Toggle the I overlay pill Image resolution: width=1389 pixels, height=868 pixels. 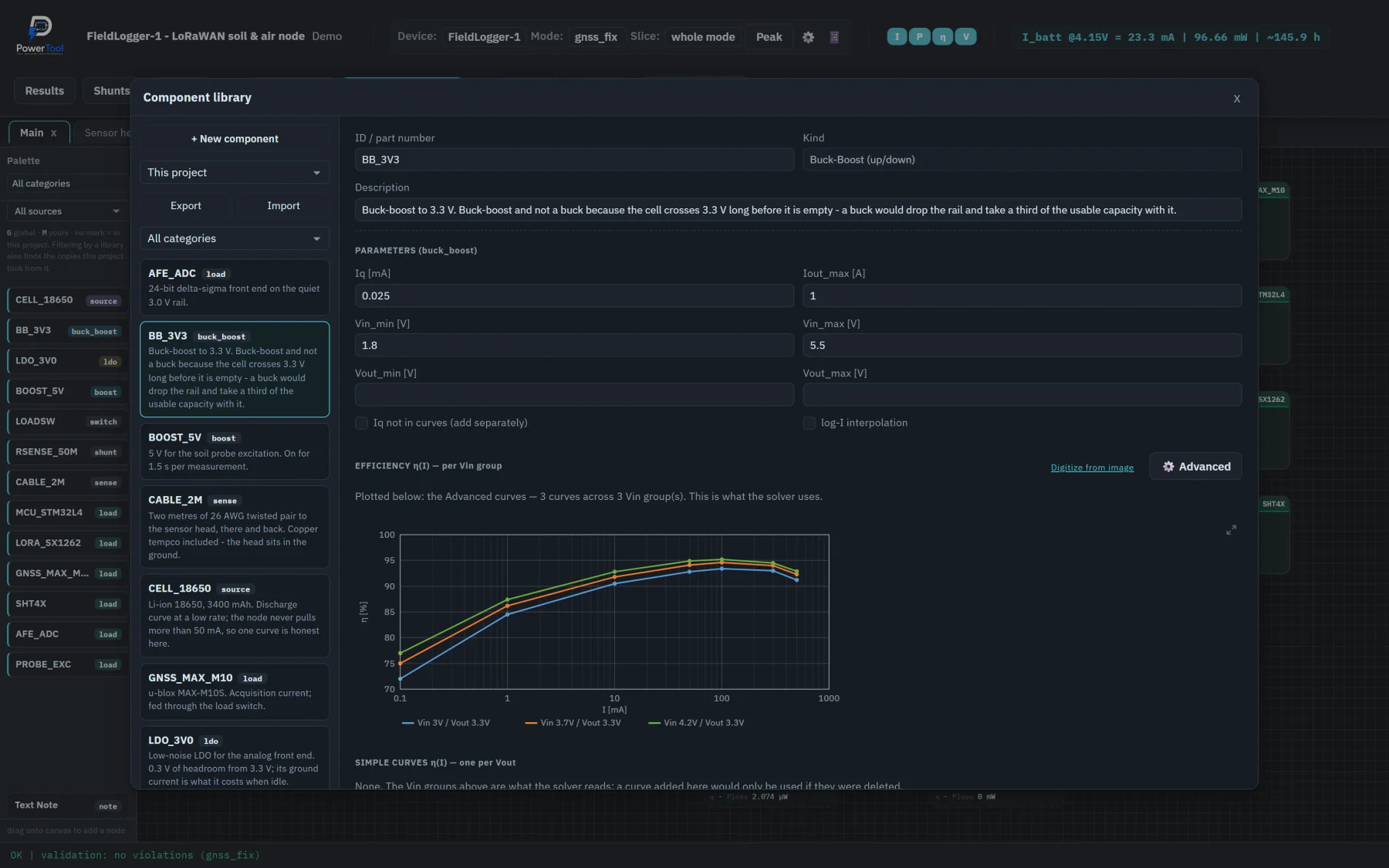click(897, 36)
